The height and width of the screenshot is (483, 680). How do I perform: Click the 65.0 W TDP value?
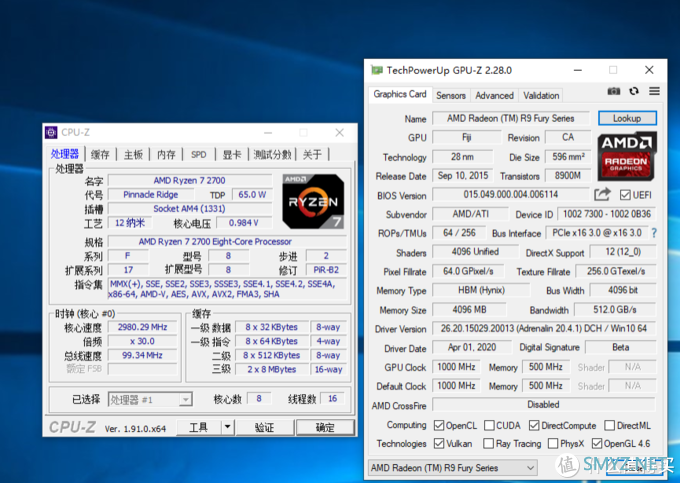pos(252,194)
